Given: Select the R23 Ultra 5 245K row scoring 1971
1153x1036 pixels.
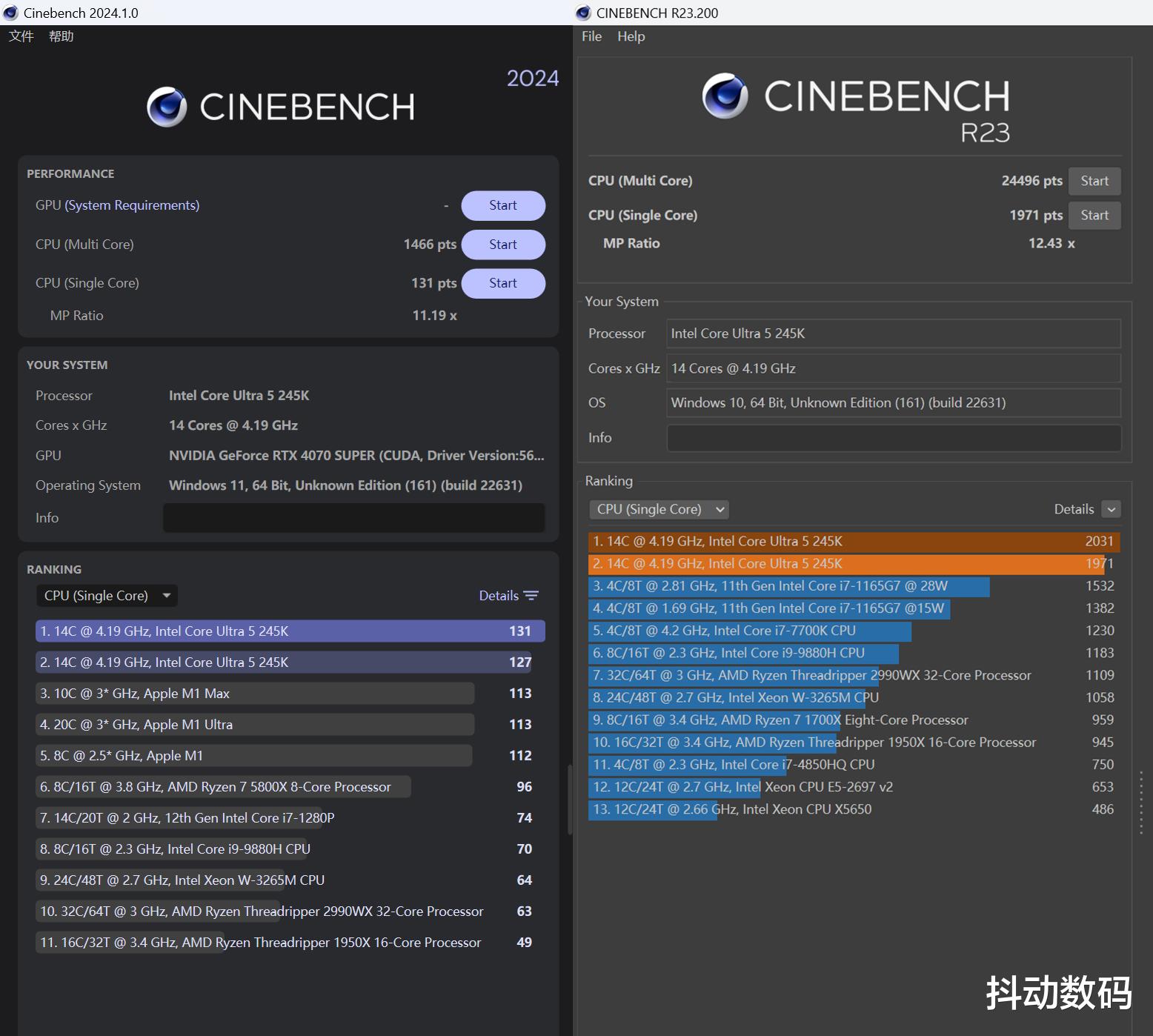Looking at the screenshot, I should click(x=854, y=564).
